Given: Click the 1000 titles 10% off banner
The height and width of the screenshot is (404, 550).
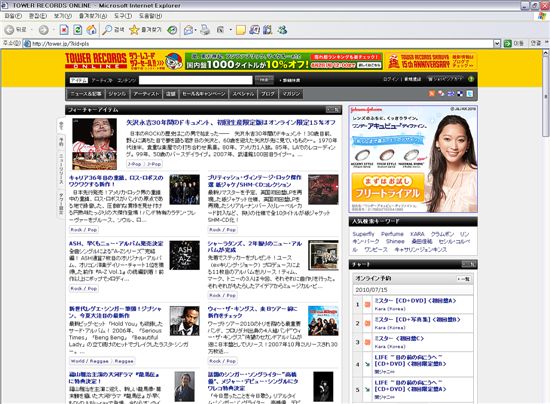Looking at the screenshot, I should coord(283,61).
